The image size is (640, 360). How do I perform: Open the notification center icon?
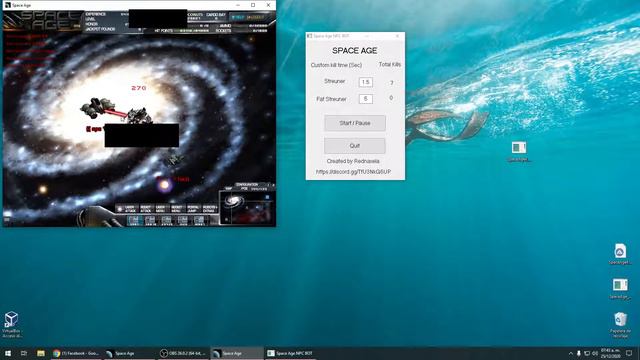coord(629,353)
